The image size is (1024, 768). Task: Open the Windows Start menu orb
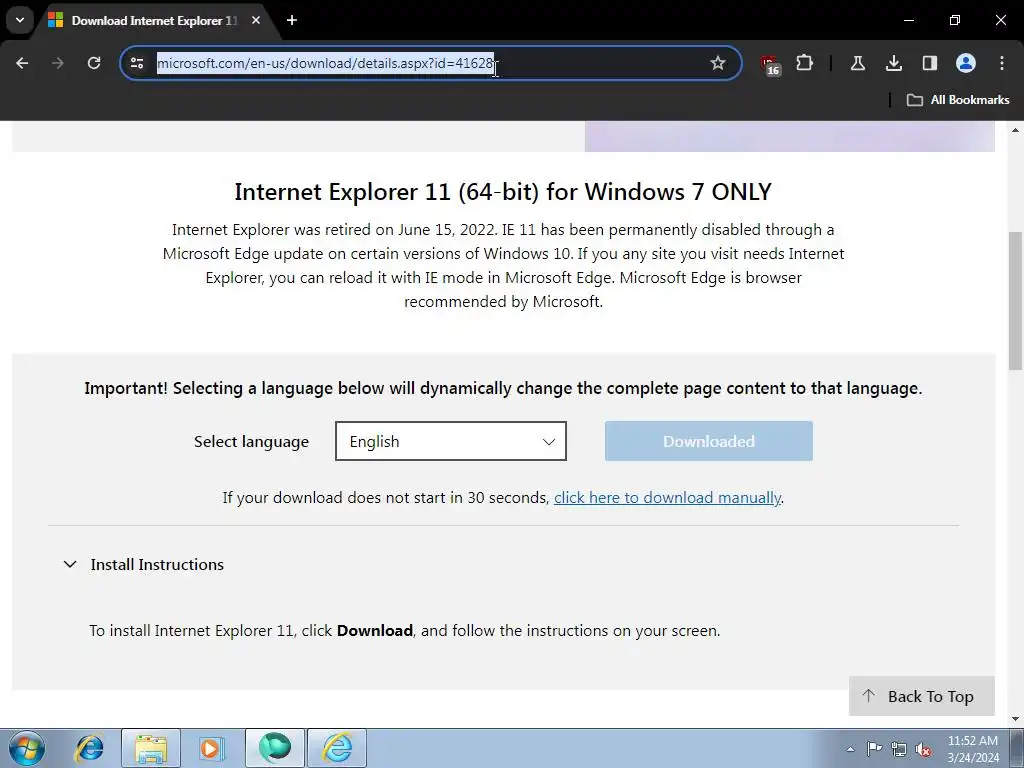pos(27,748)
